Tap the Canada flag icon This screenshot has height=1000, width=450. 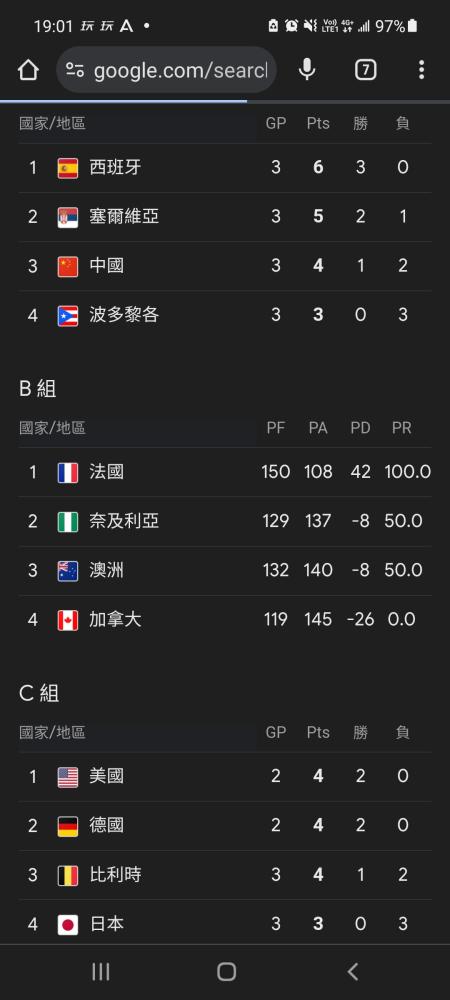tap(68, 620)
